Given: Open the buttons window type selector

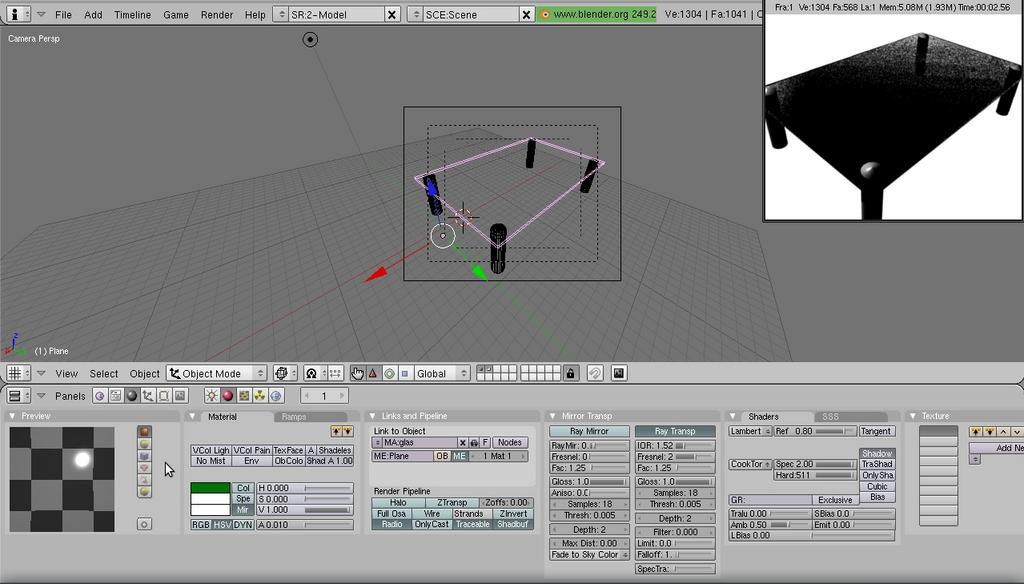Looking at the screenshot, I should click(x=18, y=396).
